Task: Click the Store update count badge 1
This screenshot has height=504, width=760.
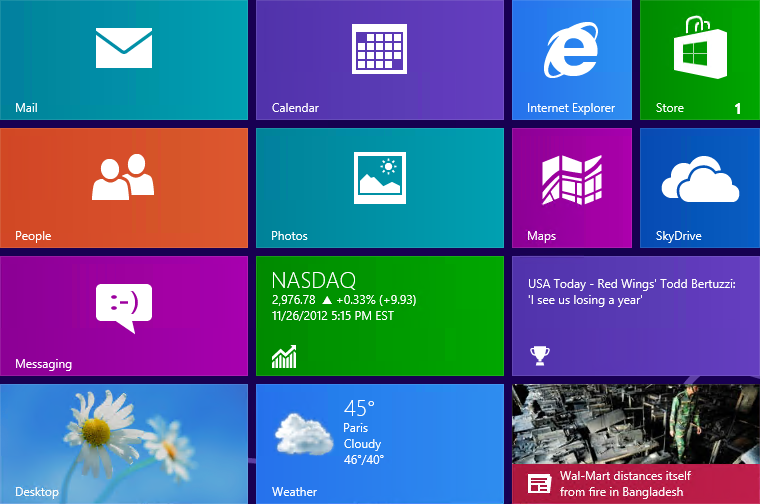Action: (738, 108)
